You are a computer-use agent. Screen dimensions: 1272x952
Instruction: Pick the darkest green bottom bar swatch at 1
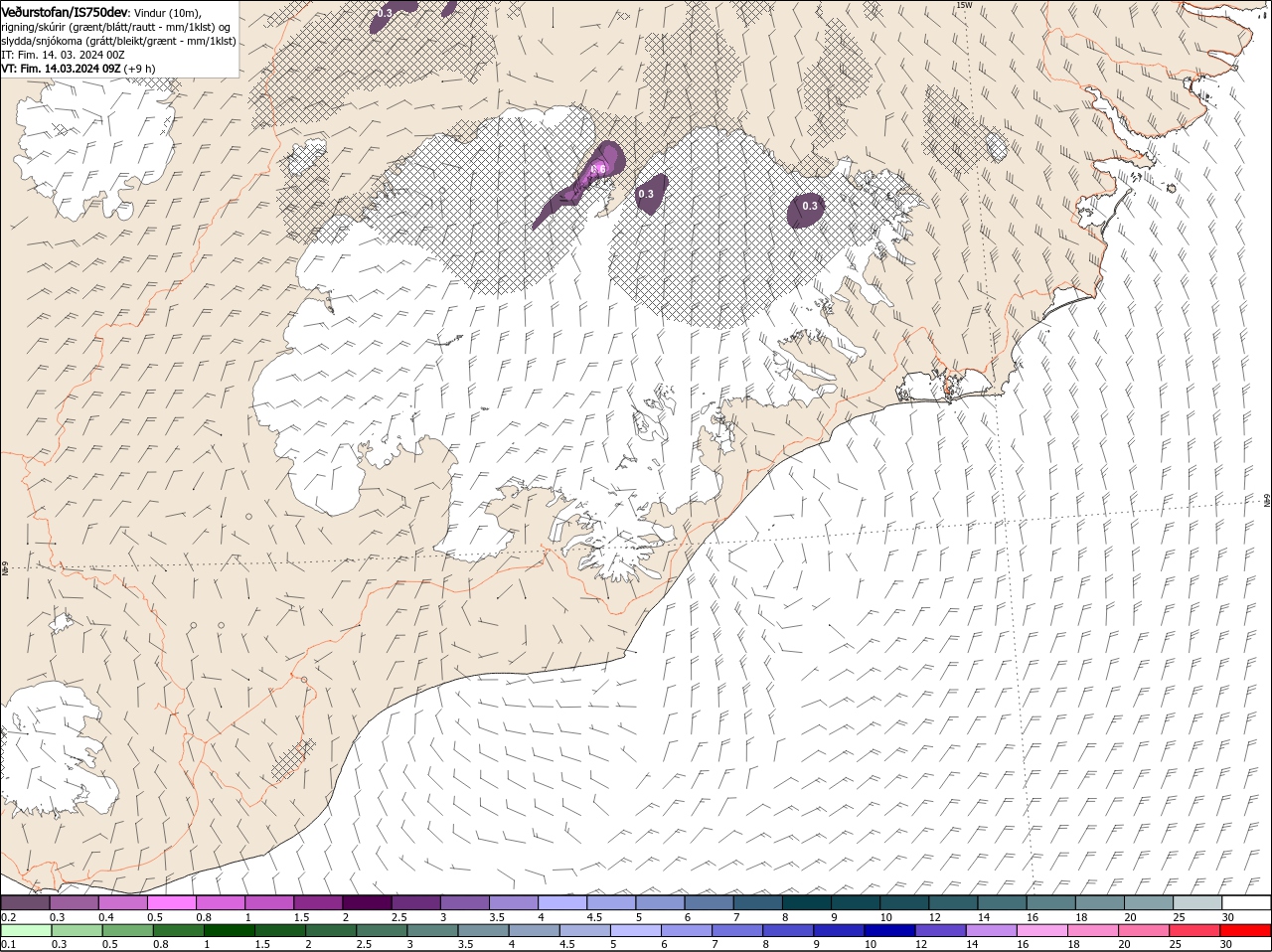tap(229, 930)
